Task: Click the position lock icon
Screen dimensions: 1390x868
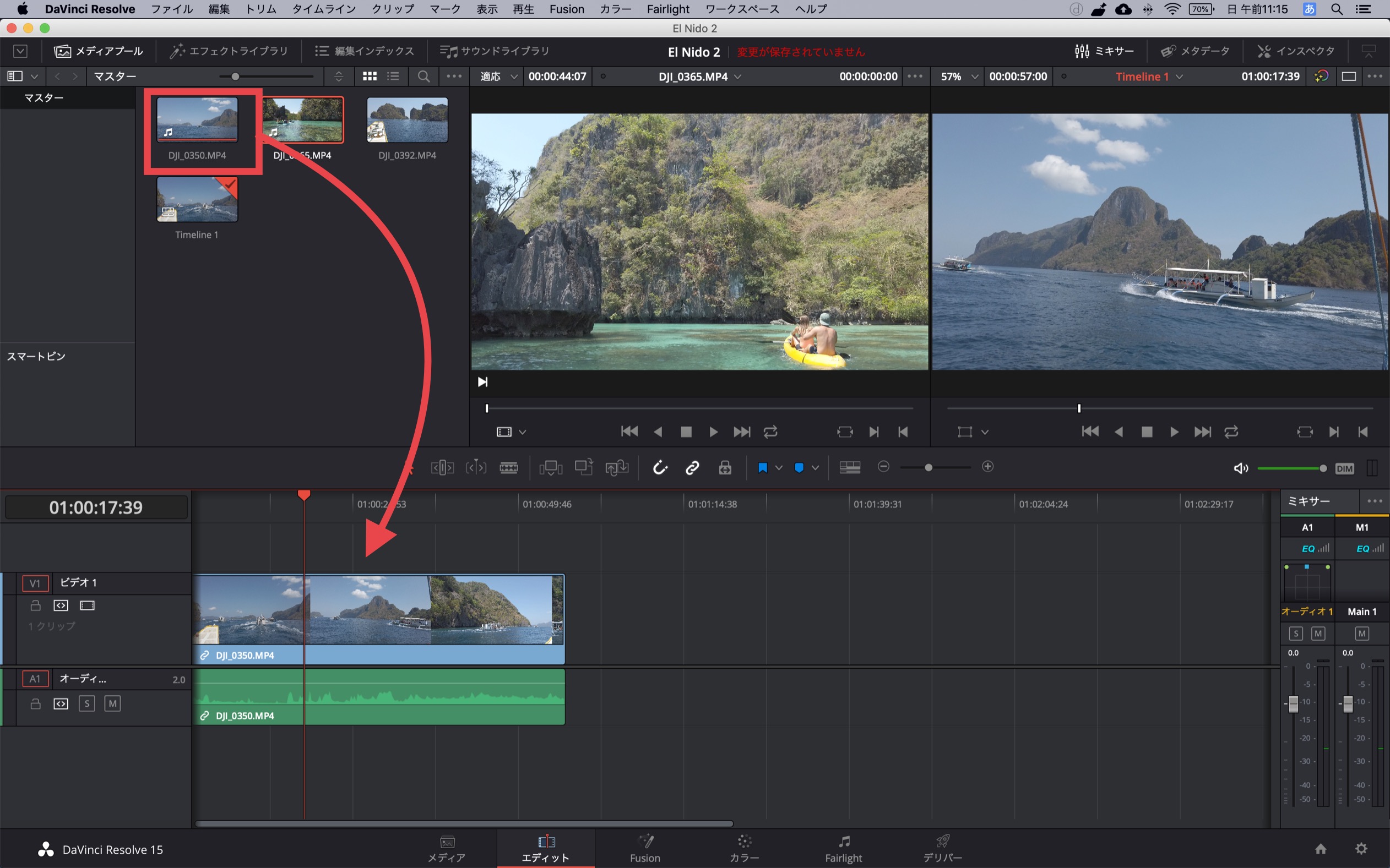Action: pos(725,468)
